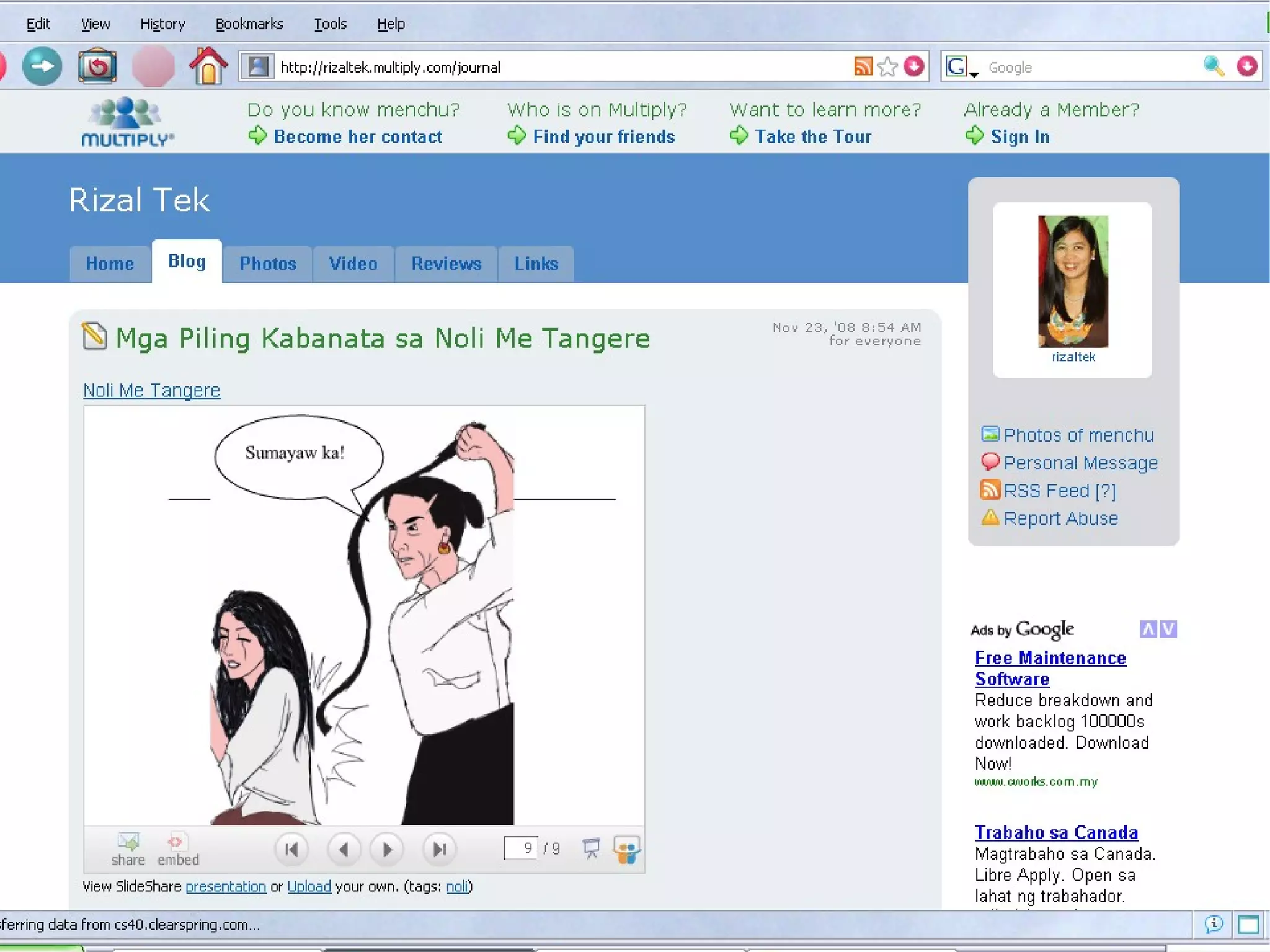The image size is (1270, 952).
Task: Click the slideshow share envelope icon
Action: [x=128, y=842]
